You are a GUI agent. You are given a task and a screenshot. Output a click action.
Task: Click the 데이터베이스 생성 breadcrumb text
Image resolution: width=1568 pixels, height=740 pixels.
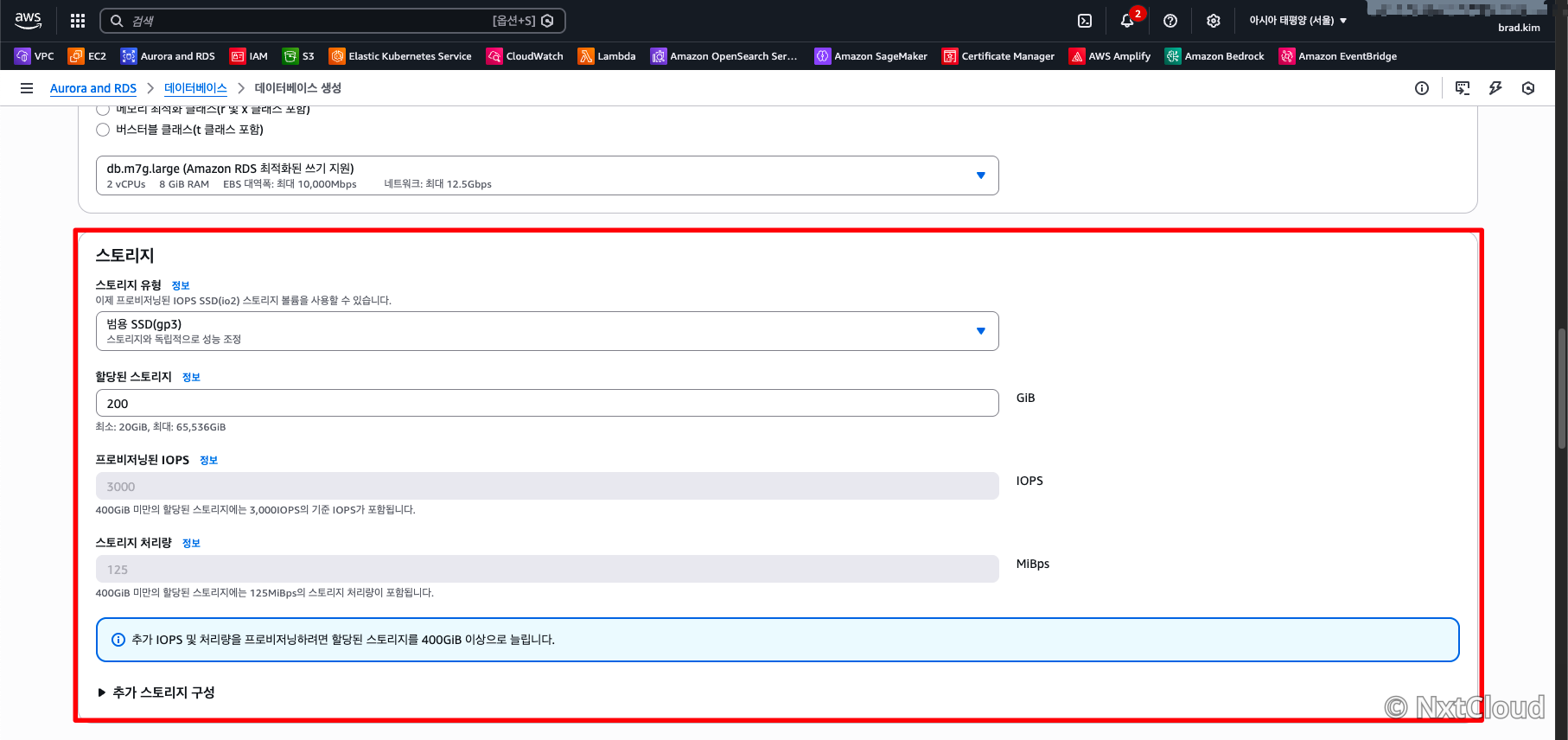(298, 88)
